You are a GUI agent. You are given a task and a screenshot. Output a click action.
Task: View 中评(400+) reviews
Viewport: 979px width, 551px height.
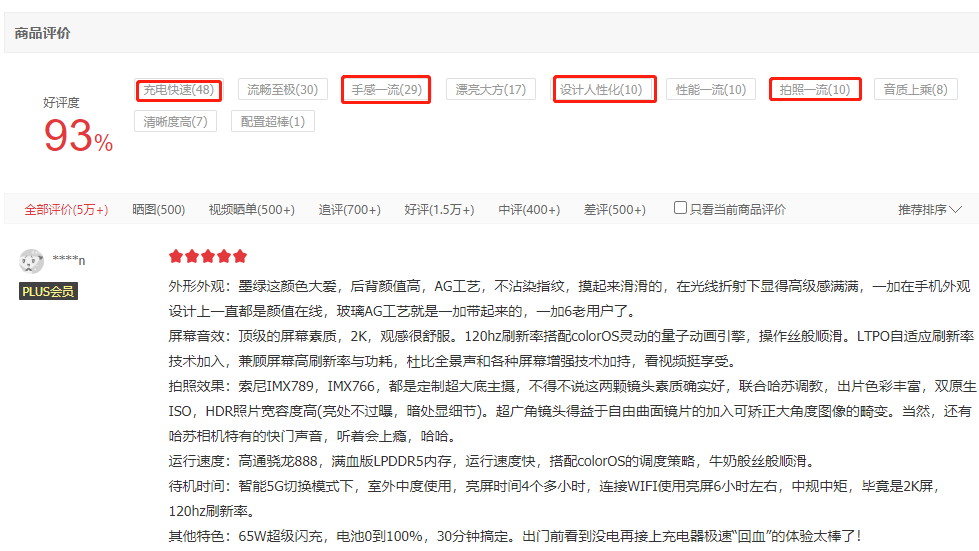[x=529, y=210]
